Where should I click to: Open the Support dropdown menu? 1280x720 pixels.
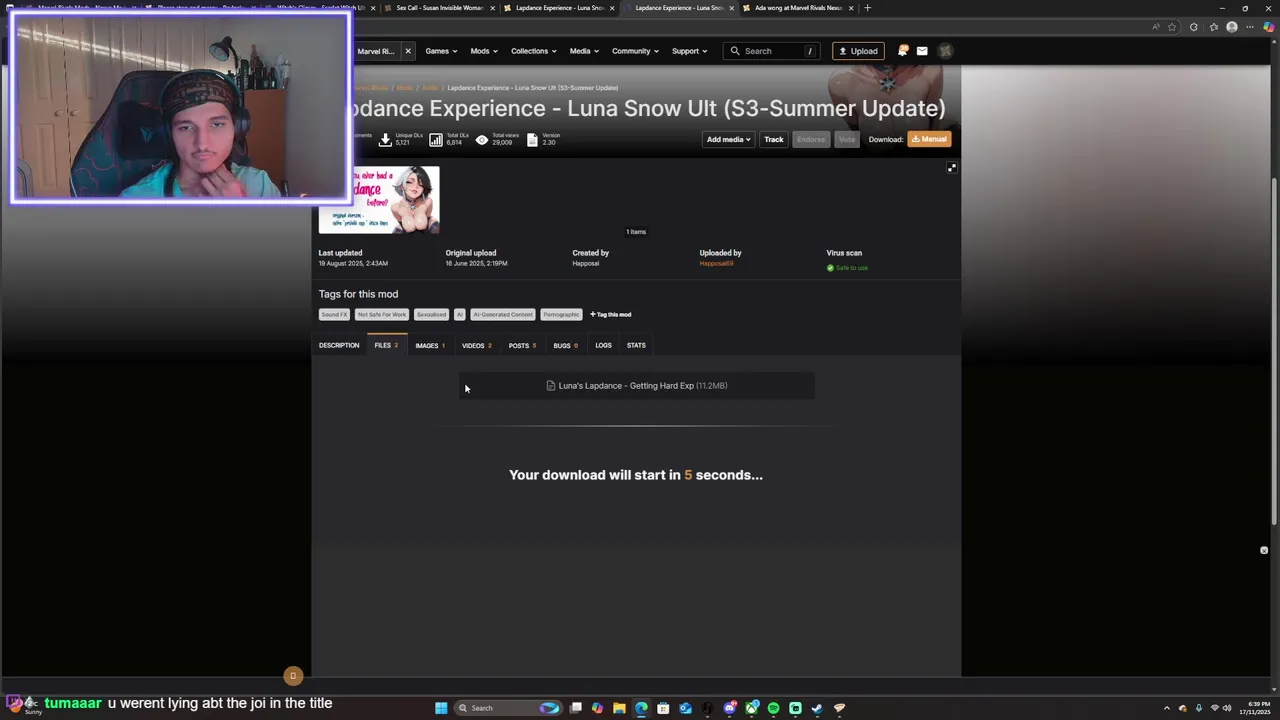click(690, 51)
